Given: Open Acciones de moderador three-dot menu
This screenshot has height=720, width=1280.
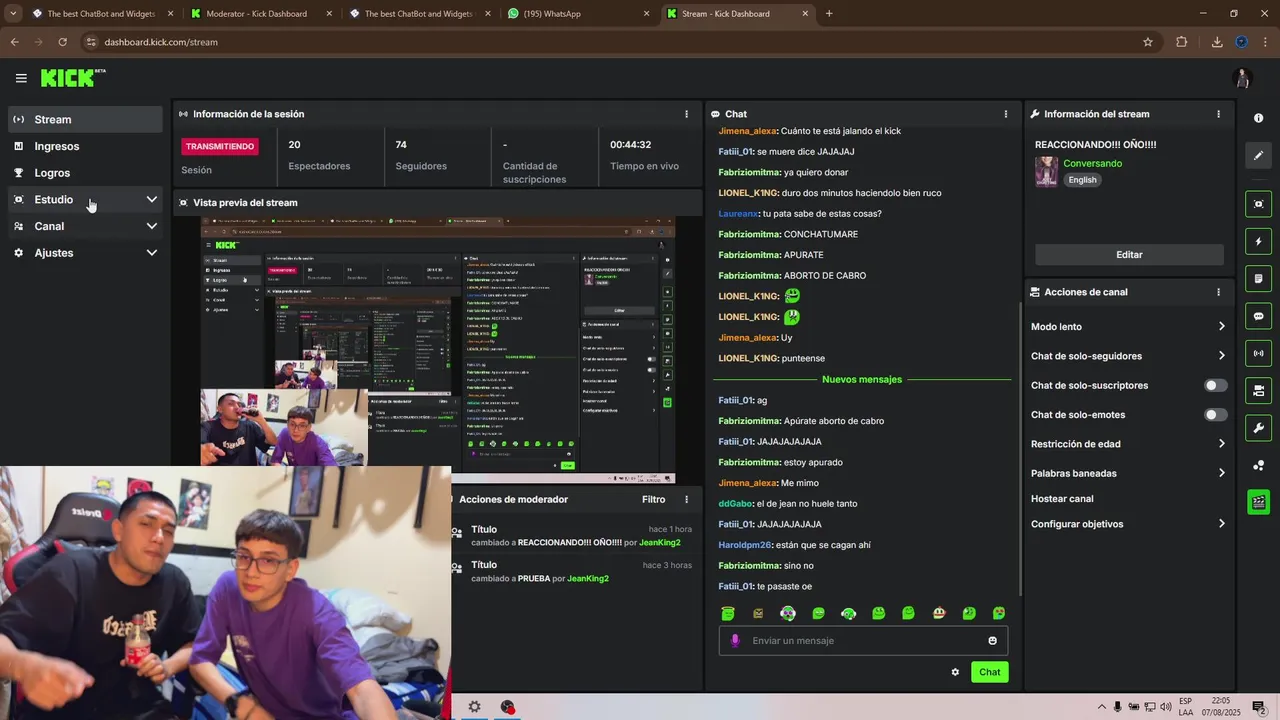Looking at the screenshot, I should coord(686,499).
